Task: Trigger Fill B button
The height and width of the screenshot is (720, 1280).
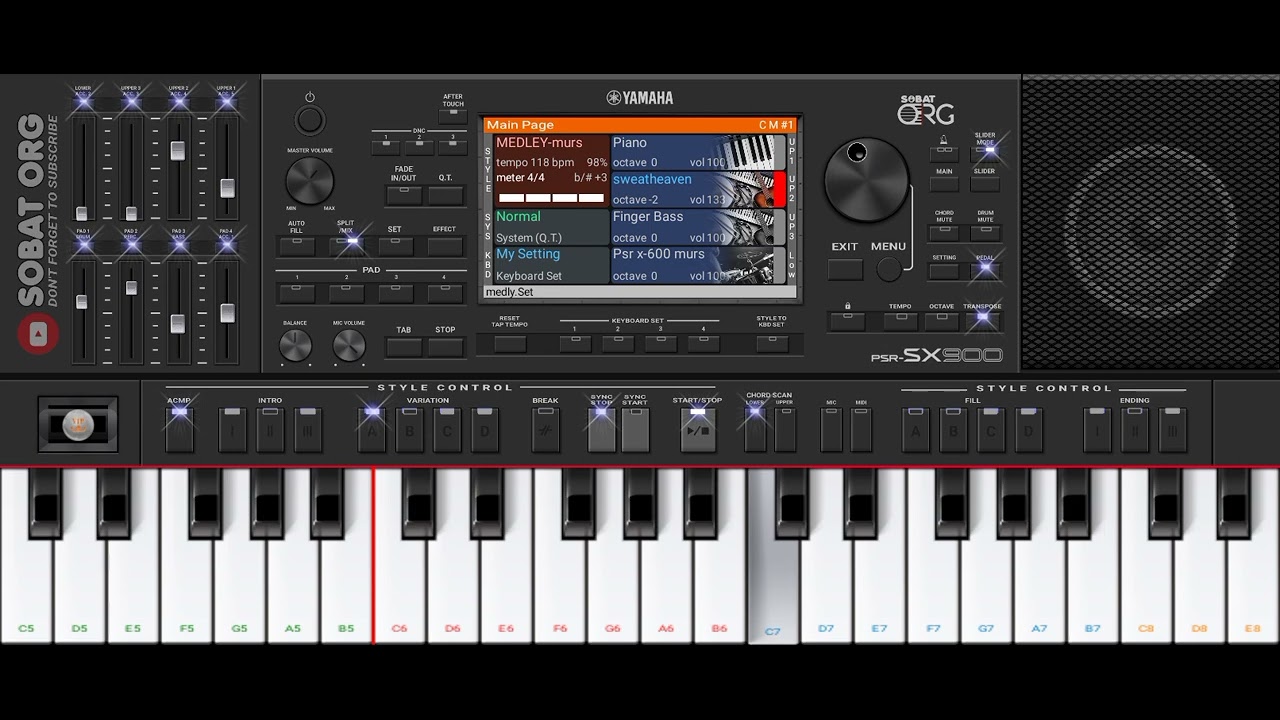Action: click(953, 430)
